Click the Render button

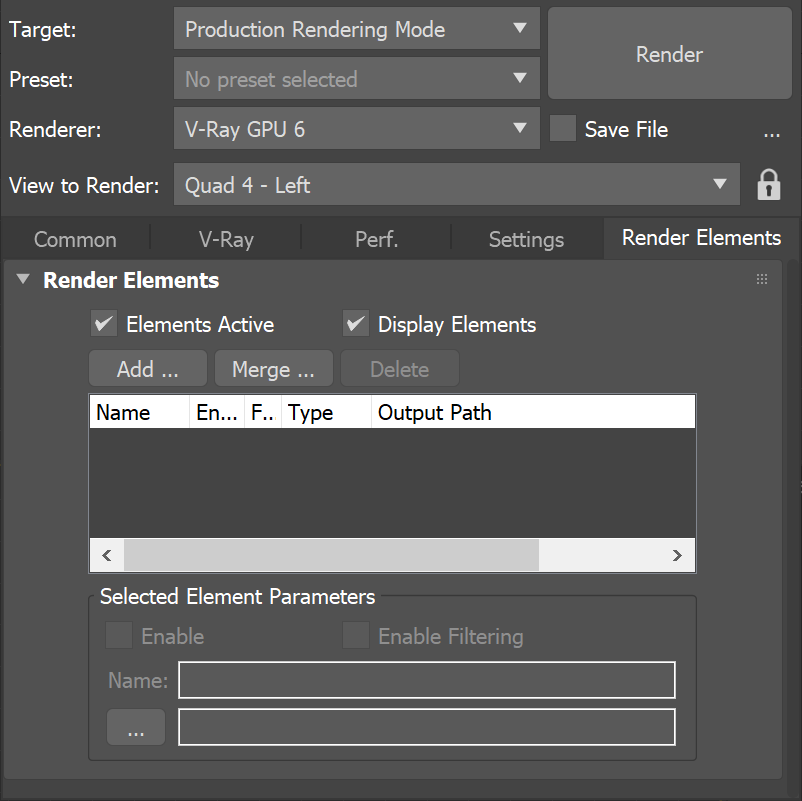pos(669,55)
